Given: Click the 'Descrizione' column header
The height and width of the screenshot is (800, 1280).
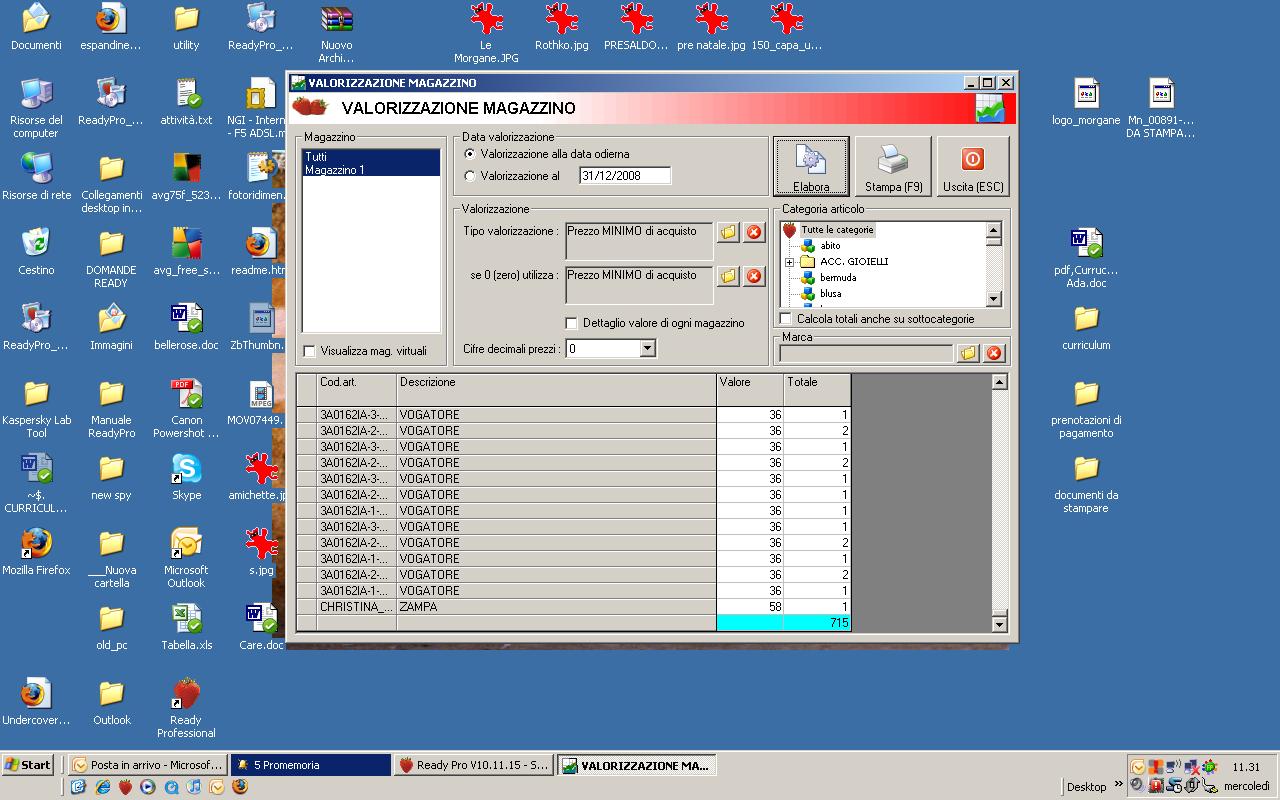Looking at the screenshot, I should pyautogui.click(x=555, y=382).
